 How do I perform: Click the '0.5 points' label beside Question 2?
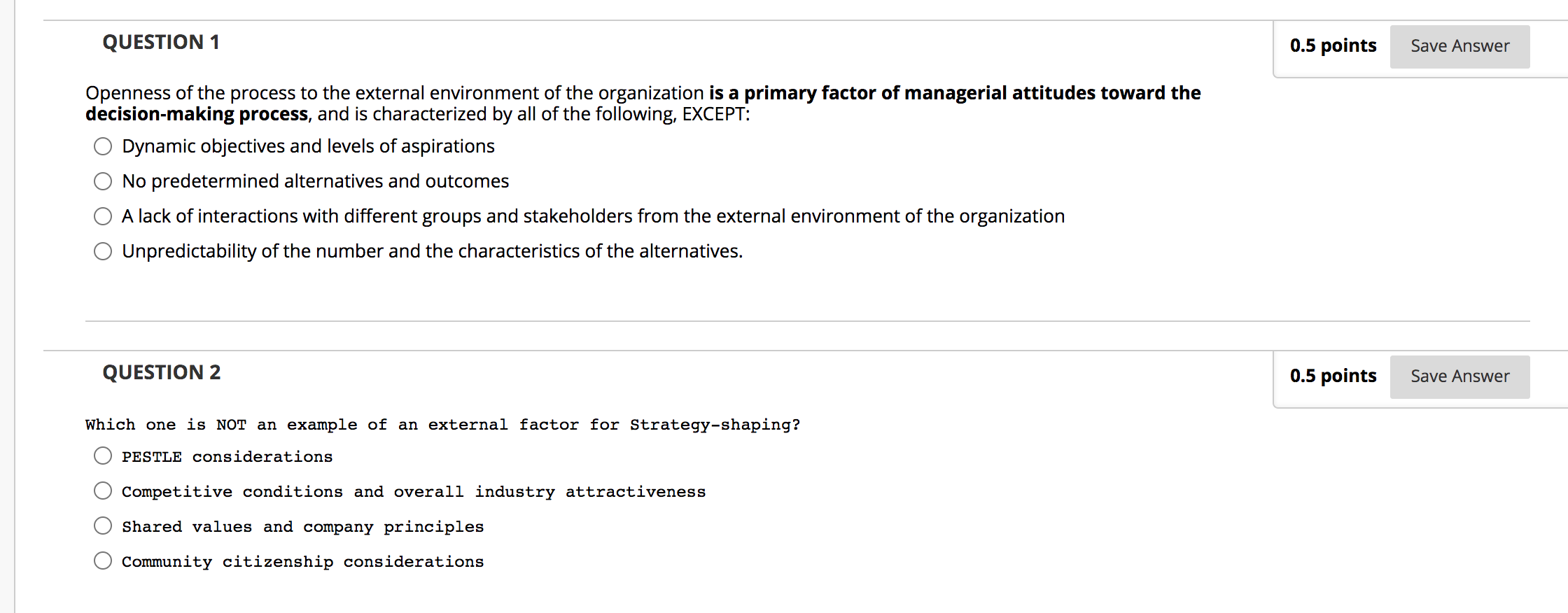click(x=1333, y=376)
